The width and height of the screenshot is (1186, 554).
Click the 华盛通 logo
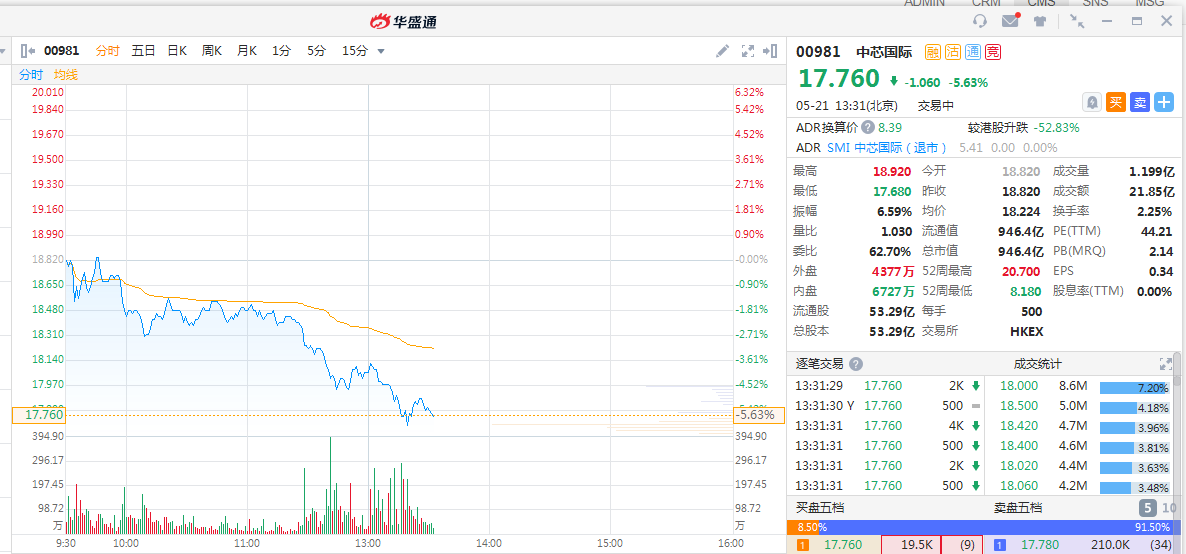point(403,21)
